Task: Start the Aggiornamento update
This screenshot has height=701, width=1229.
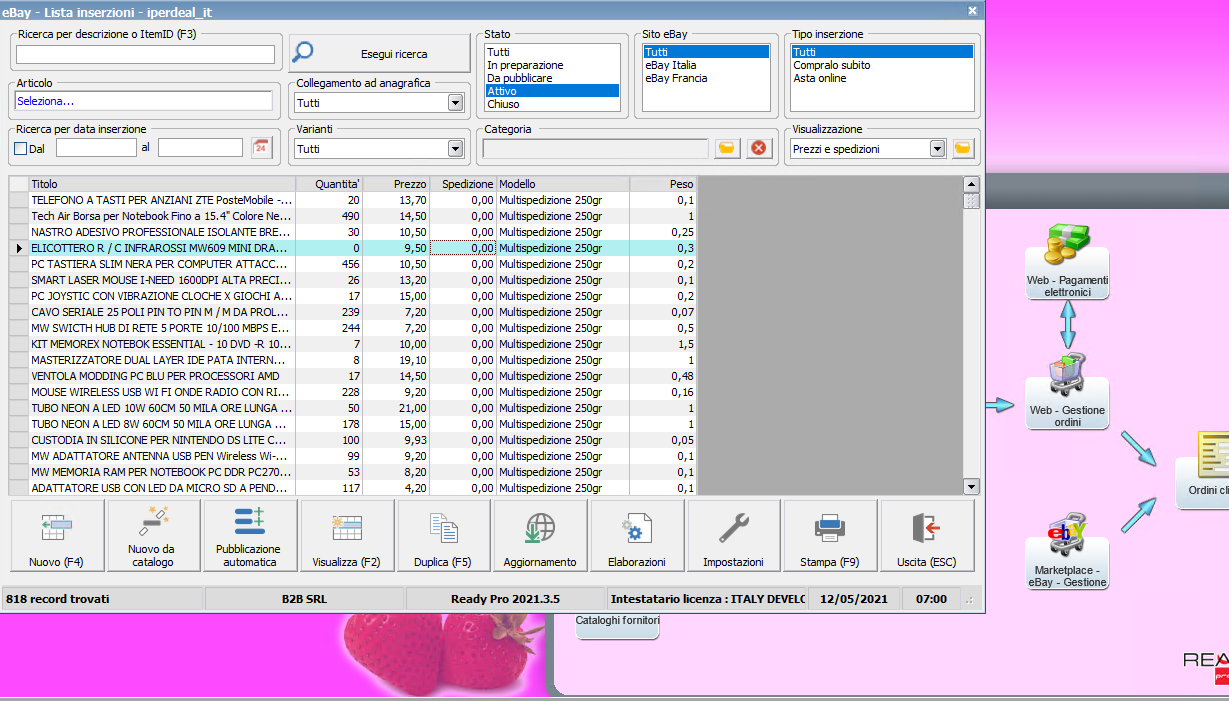Action: 540,536
